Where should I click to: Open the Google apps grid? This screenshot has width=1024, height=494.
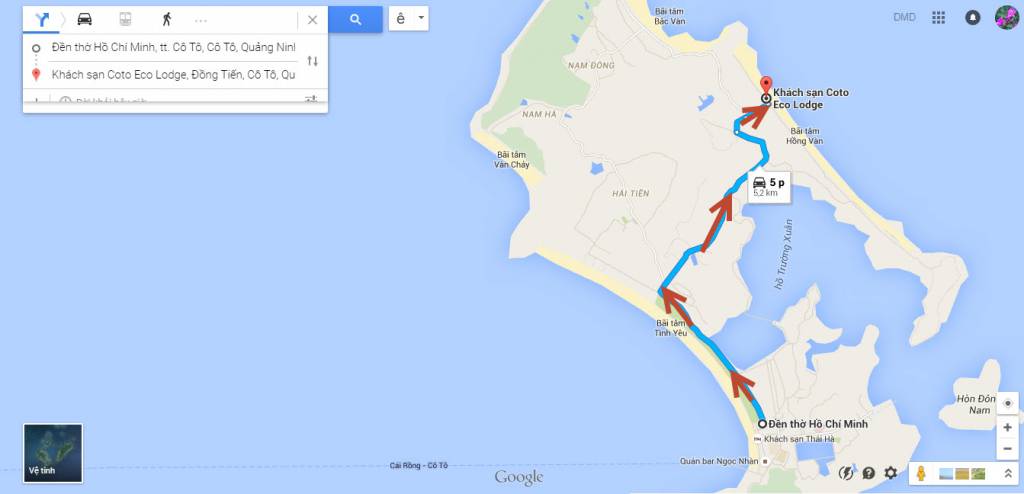point(938,18)
